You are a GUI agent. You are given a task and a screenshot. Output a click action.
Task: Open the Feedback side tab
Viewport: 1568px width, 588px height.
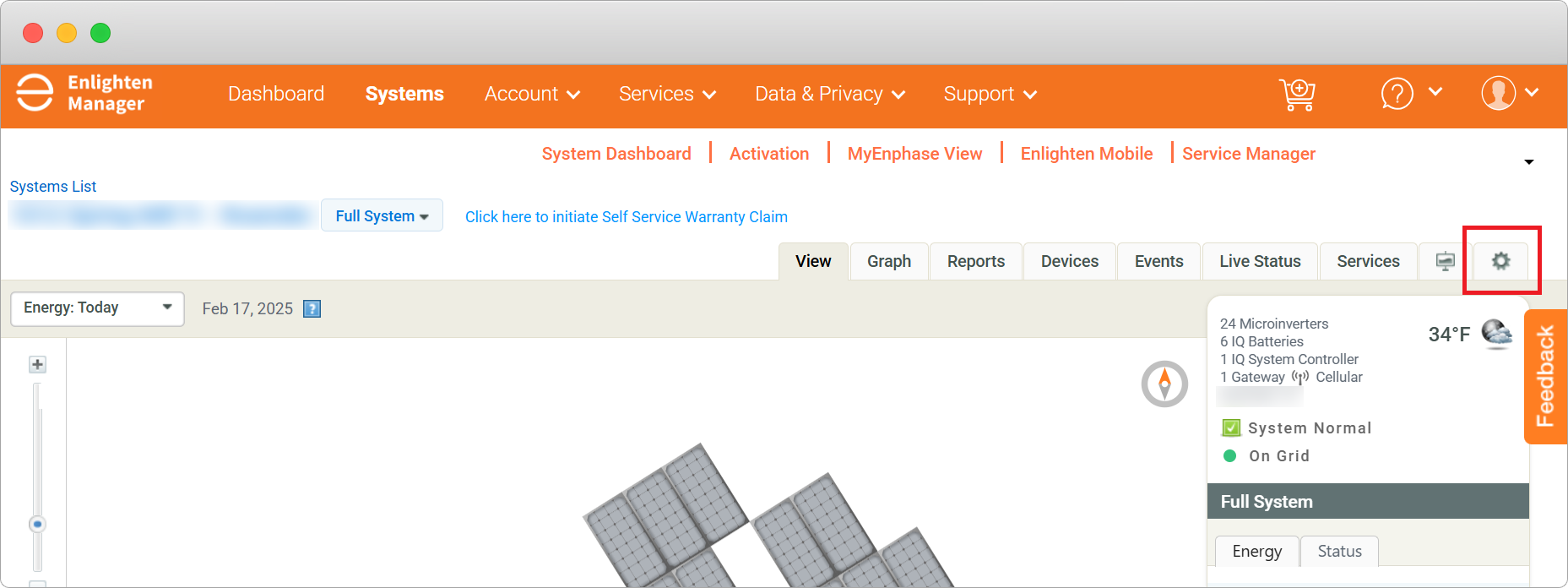tap(1545, 376)
